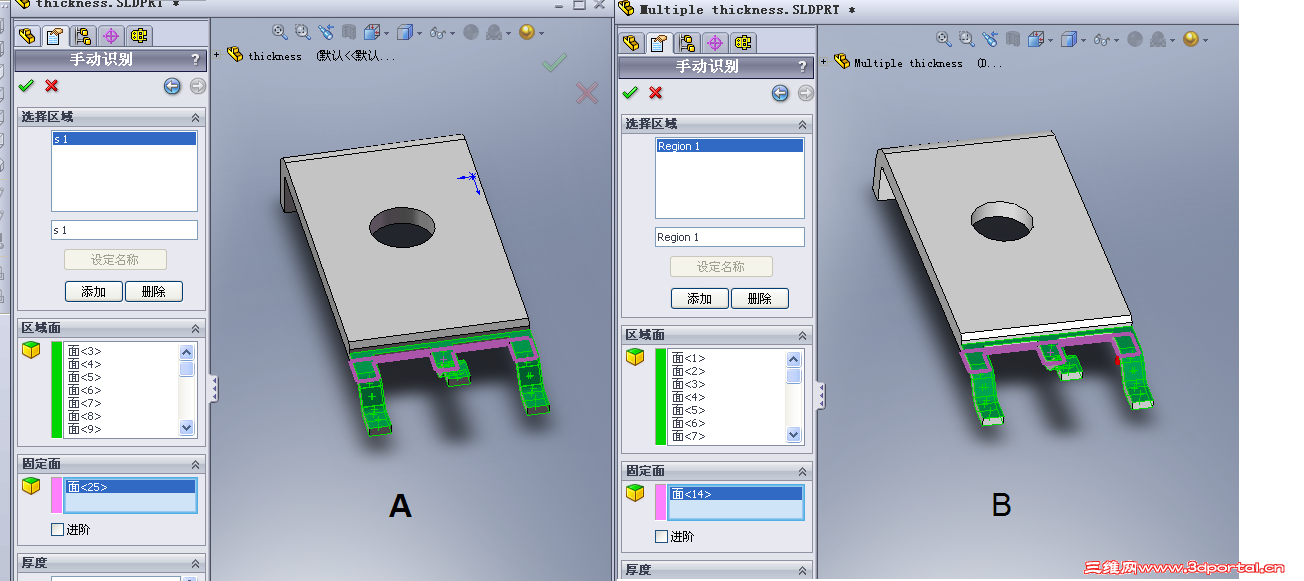Open DimXpertManager tab in thickness window
1304x581 pixels.
tap(111, 36)
